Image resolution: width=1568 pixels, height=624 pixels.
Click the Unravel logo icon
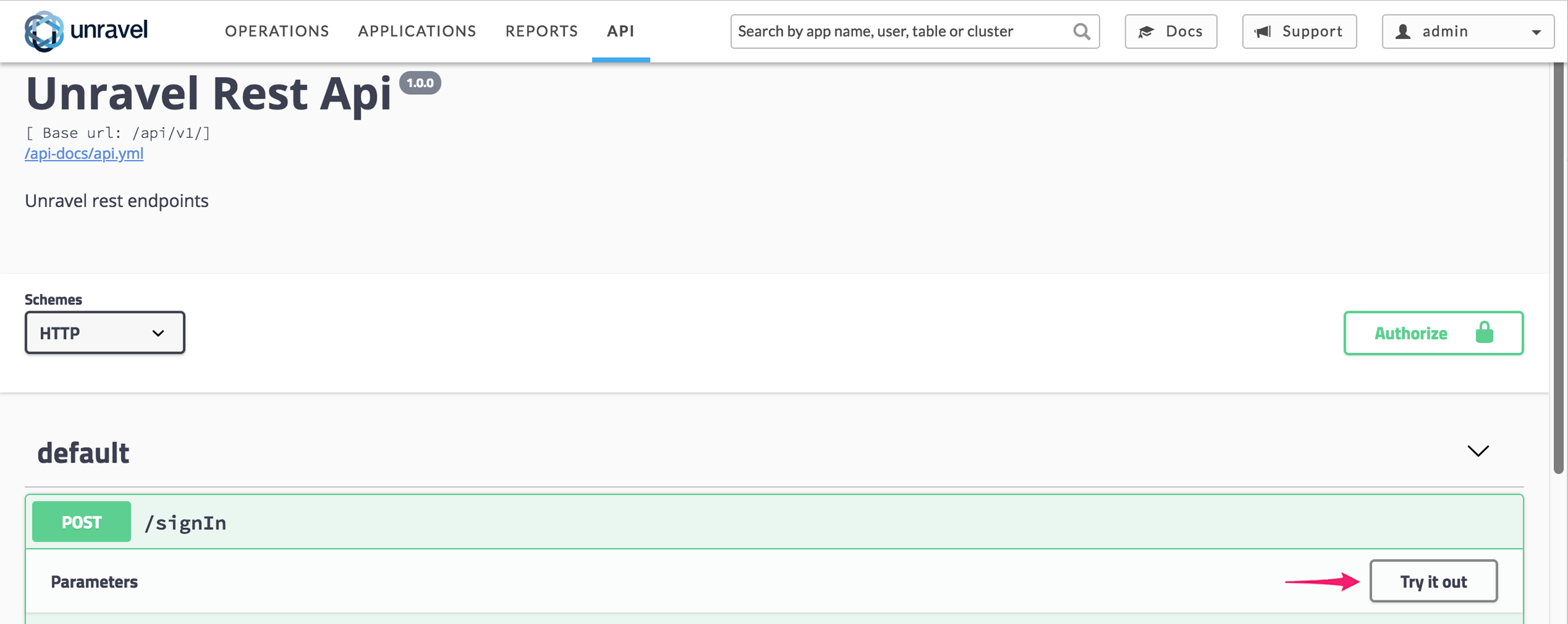(44, 31)
